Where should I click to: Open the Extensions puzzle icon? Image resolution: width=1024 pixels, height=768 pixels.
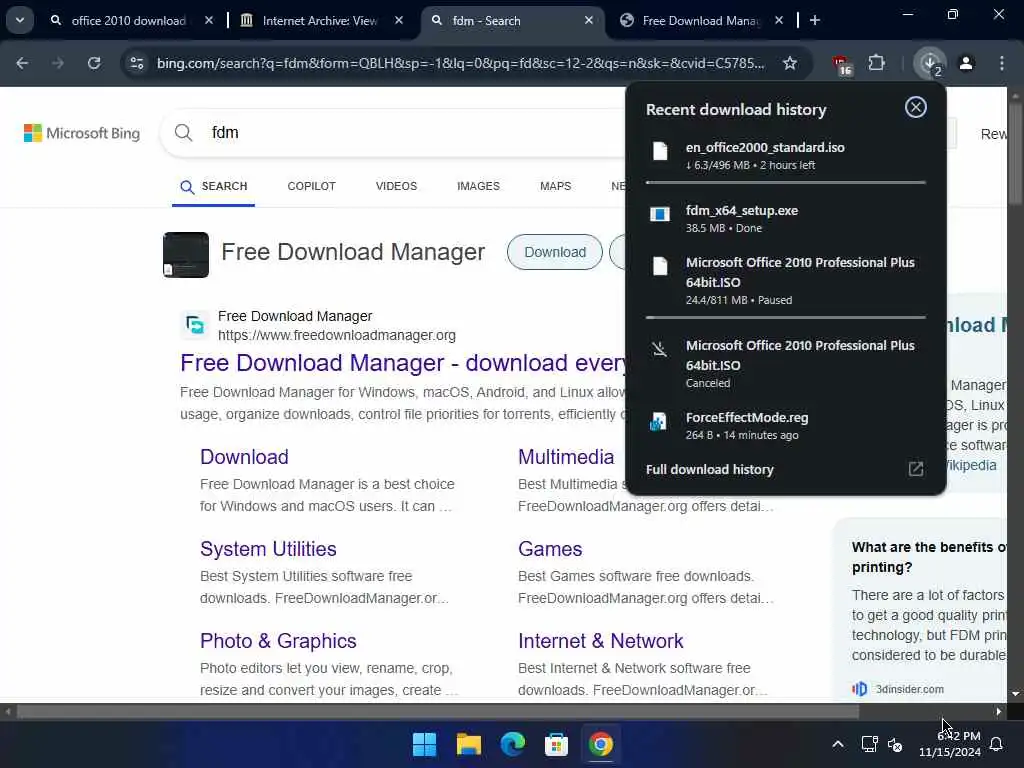click(876, 63)
